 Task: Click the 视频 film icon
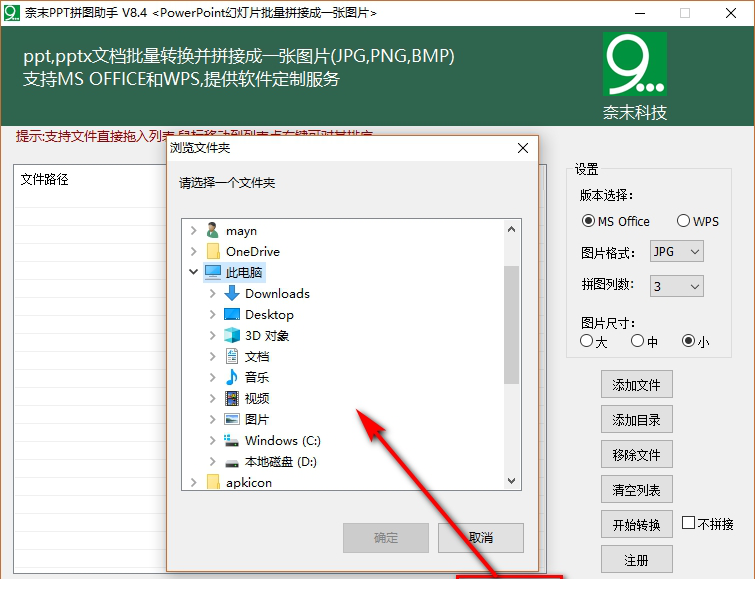[232, 398]
